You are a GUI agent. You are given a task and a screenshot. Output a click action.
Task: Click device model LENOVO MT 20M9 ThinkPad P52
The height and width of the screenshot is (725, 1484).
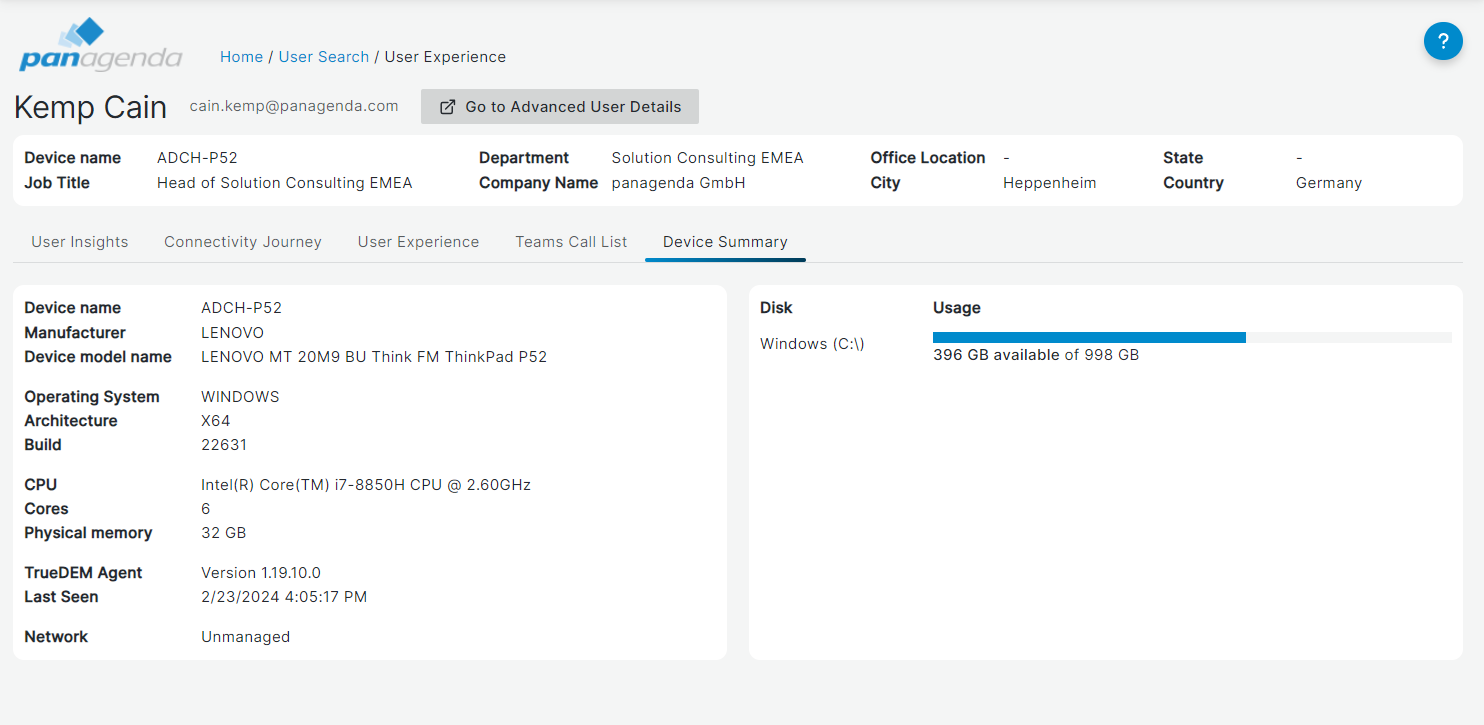pos(374,357)
